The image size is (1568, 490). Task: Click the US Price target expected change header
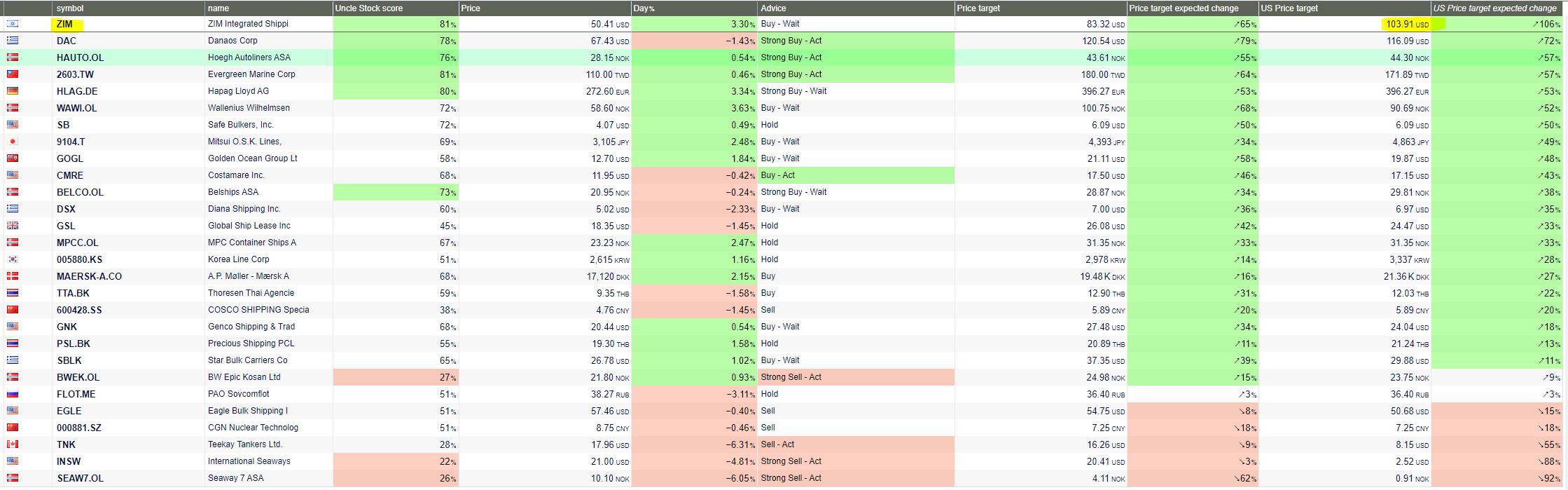pyautogui.click(x=1497, y=8)
